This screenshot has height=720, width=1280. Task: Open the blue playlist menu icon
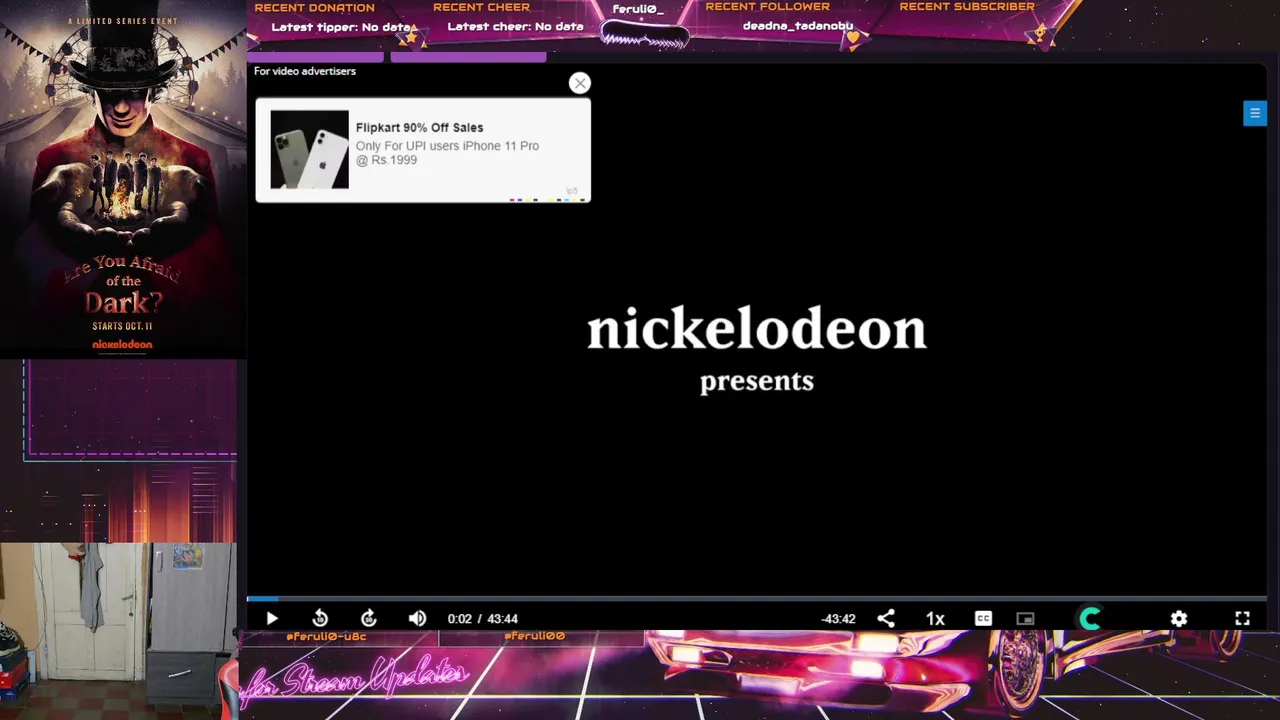point(1254,113)
